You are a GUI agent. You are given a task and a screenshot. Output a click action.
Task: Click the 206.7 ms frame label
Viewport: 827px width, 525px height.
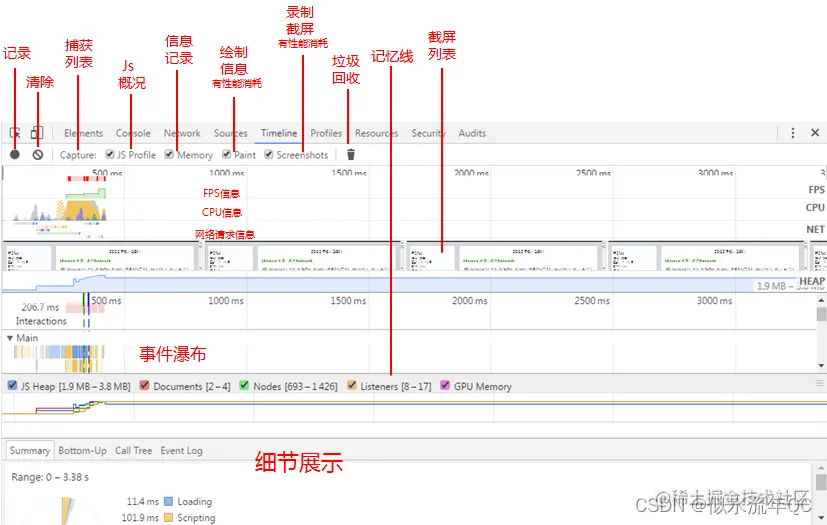point(40,307)
